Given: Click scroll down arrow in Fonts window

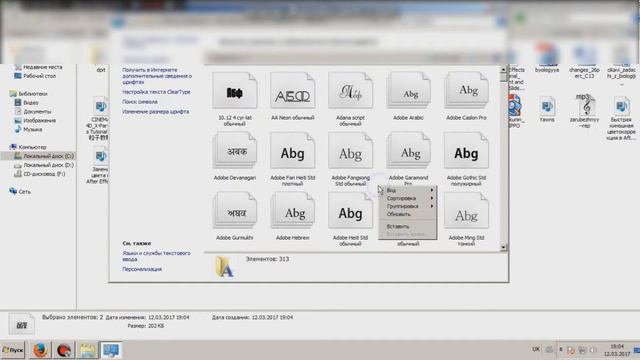Looking at the screenshot, I should 503,247.
